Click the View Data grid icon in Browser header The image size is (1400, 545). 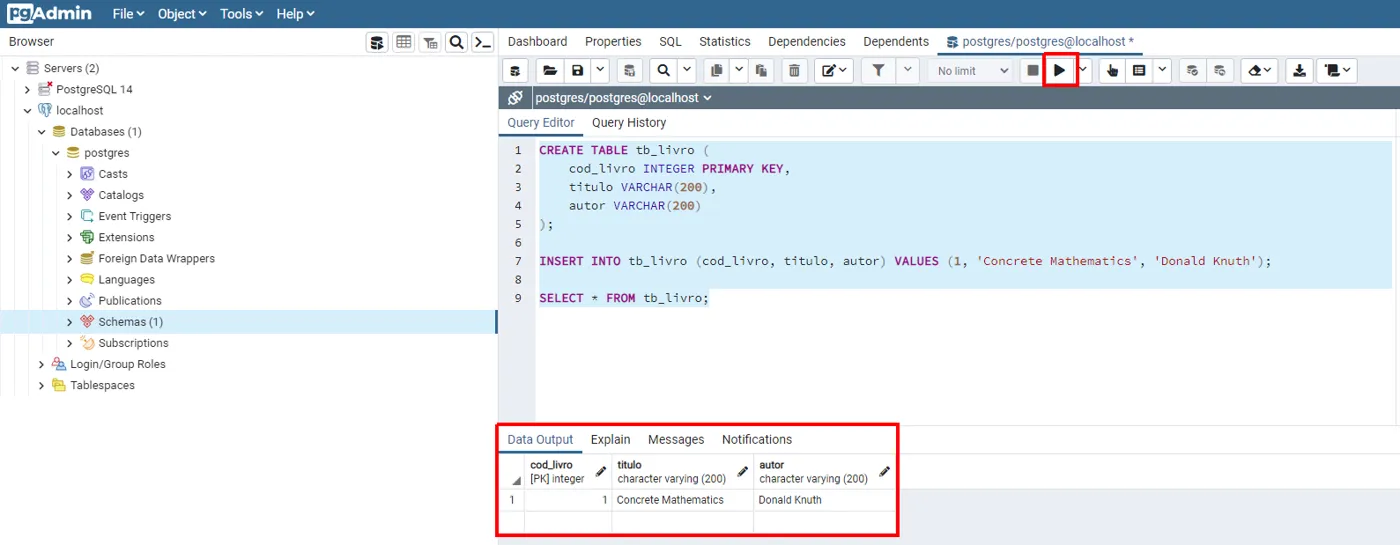pos(404,42)
